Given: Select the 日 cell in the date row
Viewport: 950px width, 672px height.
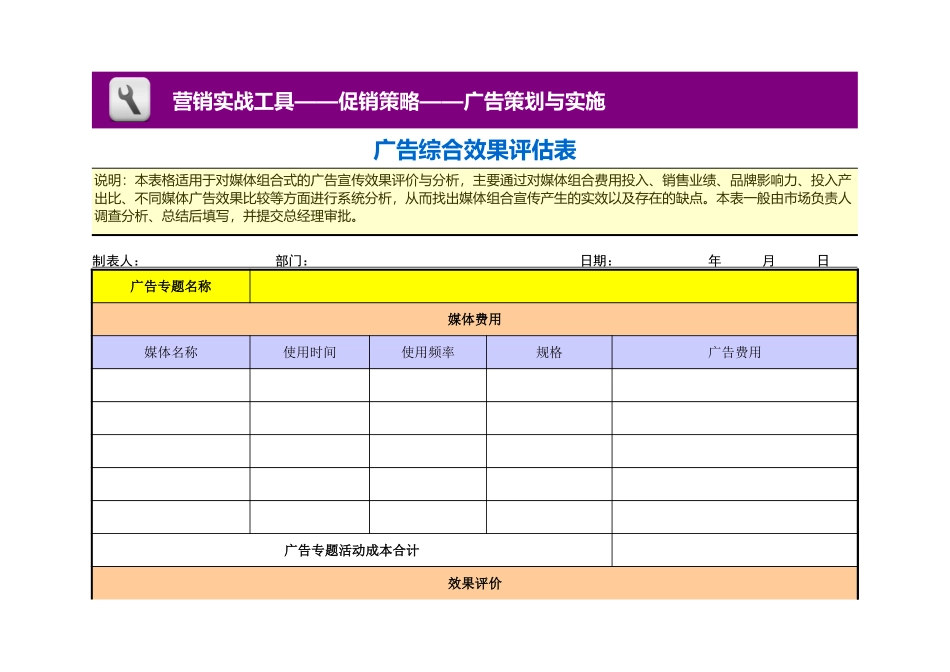Looking at the screenshot, I should tap(820, 259).
